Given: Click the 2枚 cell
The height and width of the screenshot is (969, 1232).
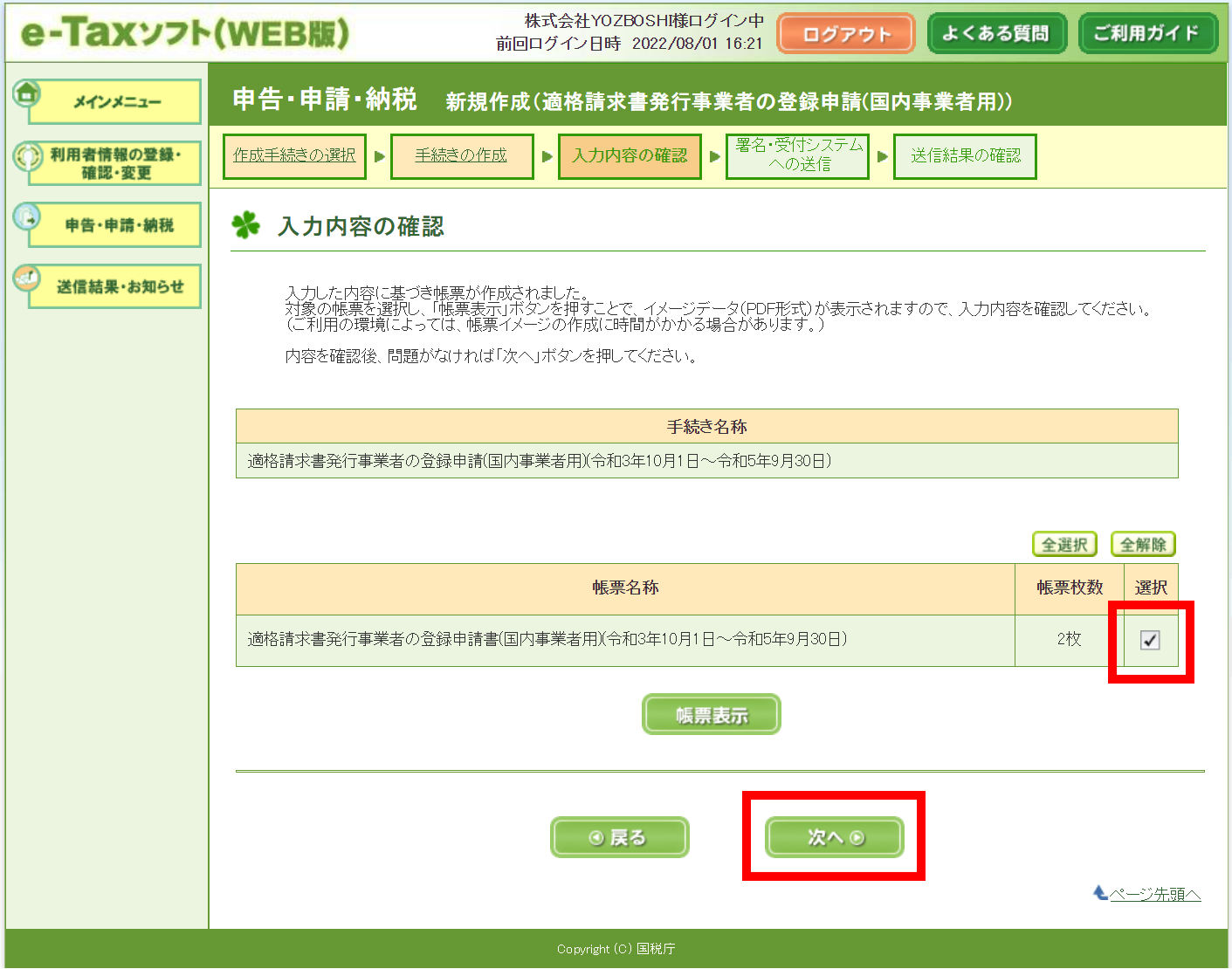Looking at the screenshot, I should click(1070, 640).
